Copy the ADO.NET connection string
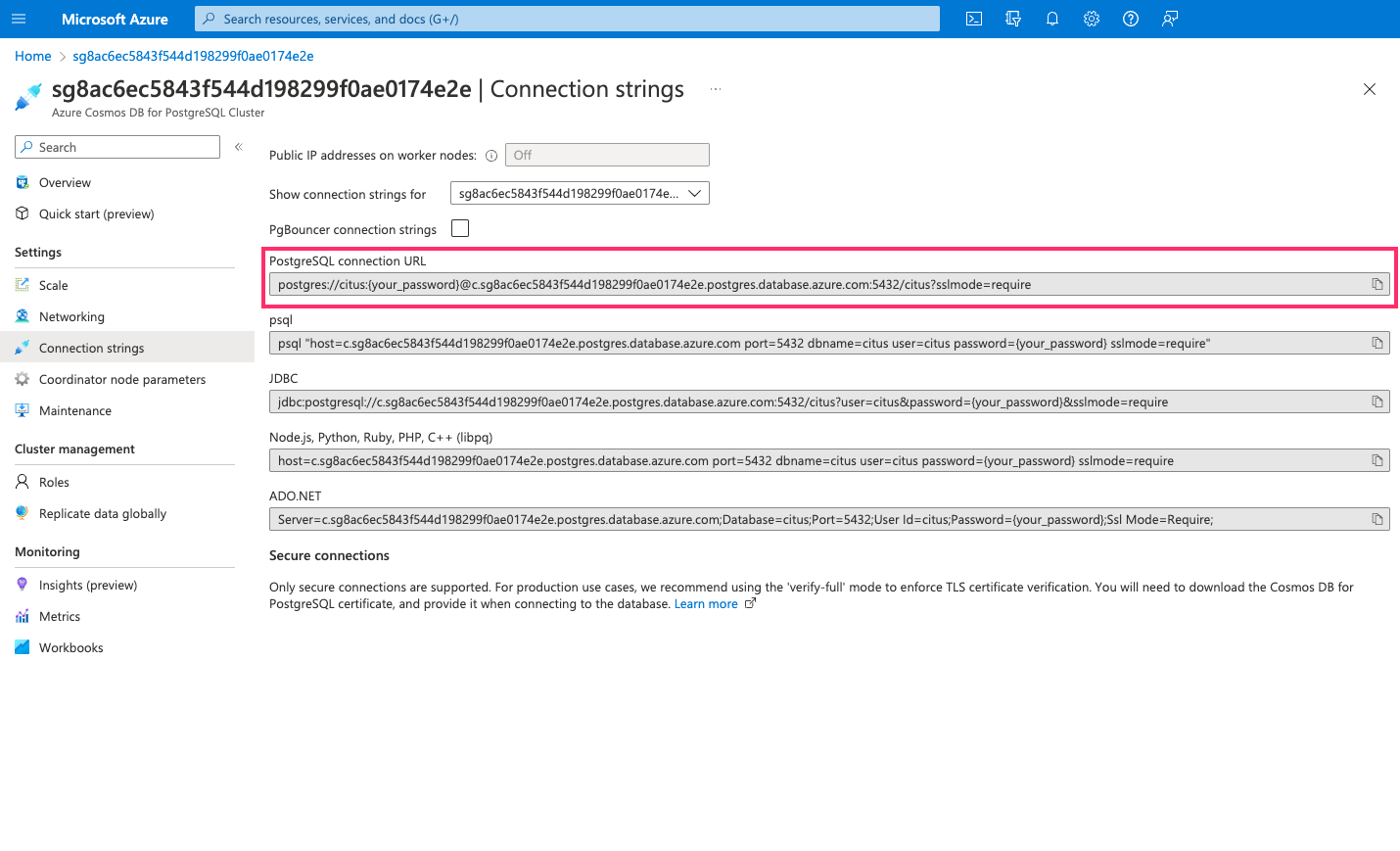Image resolution: width=1400 pixels, height=851 pixels. [x=1378, y=518]
